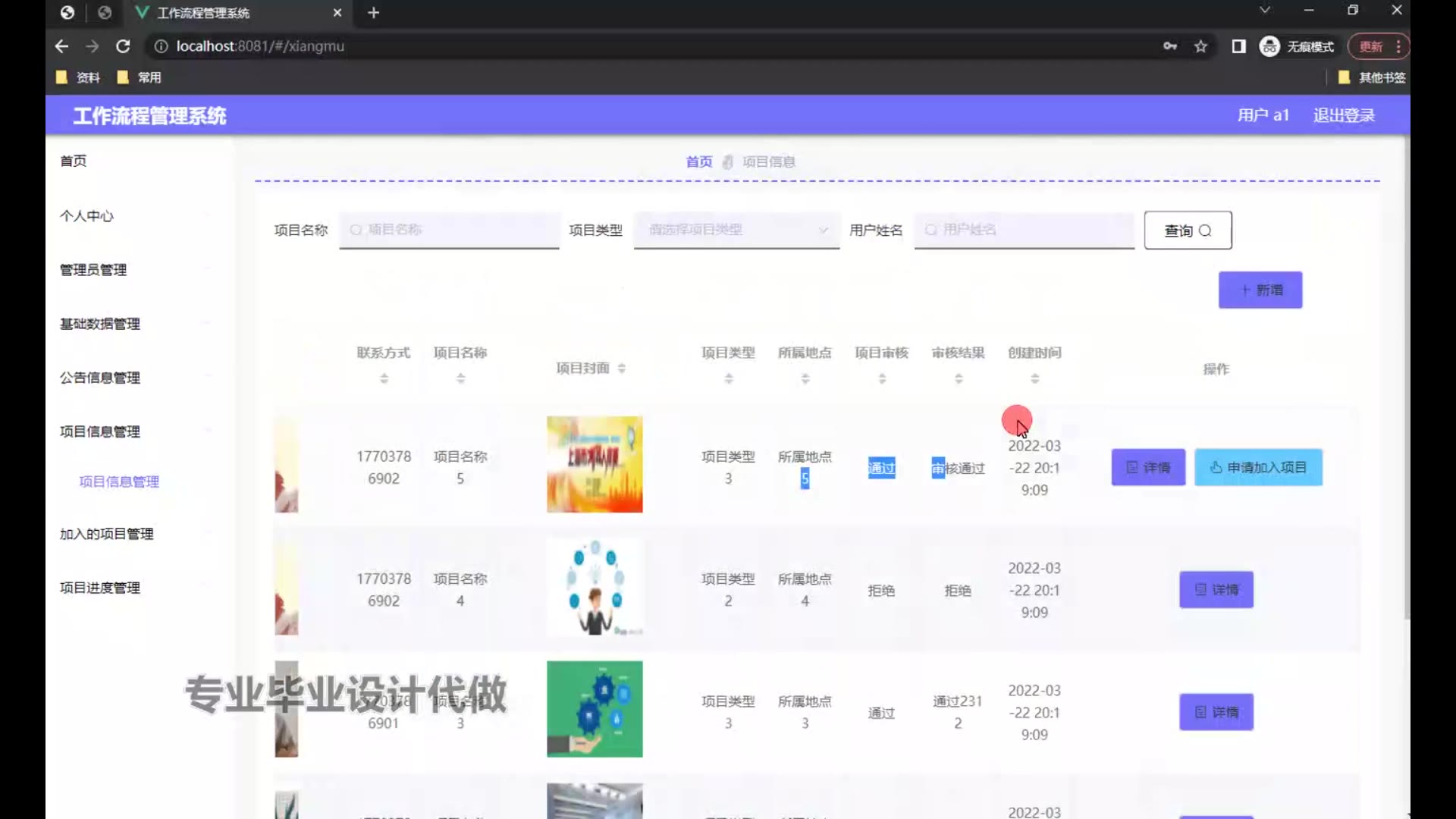Viewport: 1456px width, 819px height.
Task: Click 申请加入项目 button in first row
Action: (1258, 467)
